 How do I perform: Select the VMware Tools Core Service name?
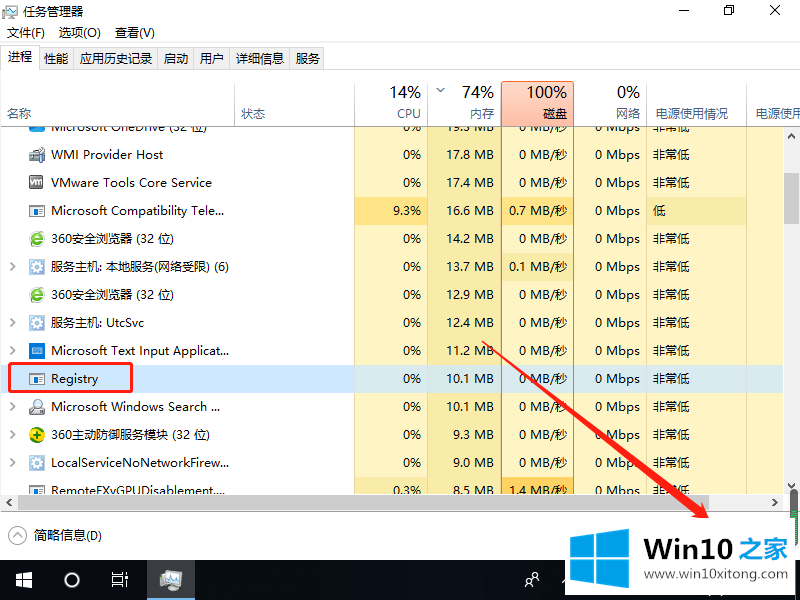pyautogui.click(x=131, y=183)
